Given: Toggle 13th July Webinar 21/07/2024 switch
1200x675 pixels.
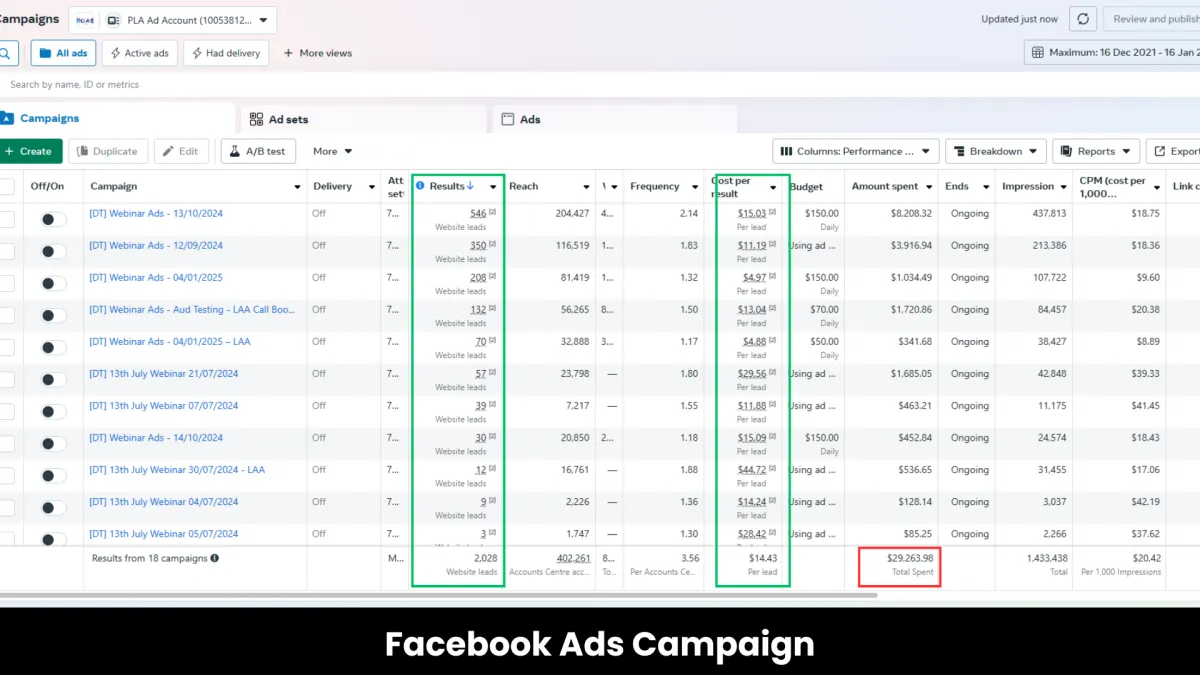Looking at the screenshot, I should click(53, 380).
